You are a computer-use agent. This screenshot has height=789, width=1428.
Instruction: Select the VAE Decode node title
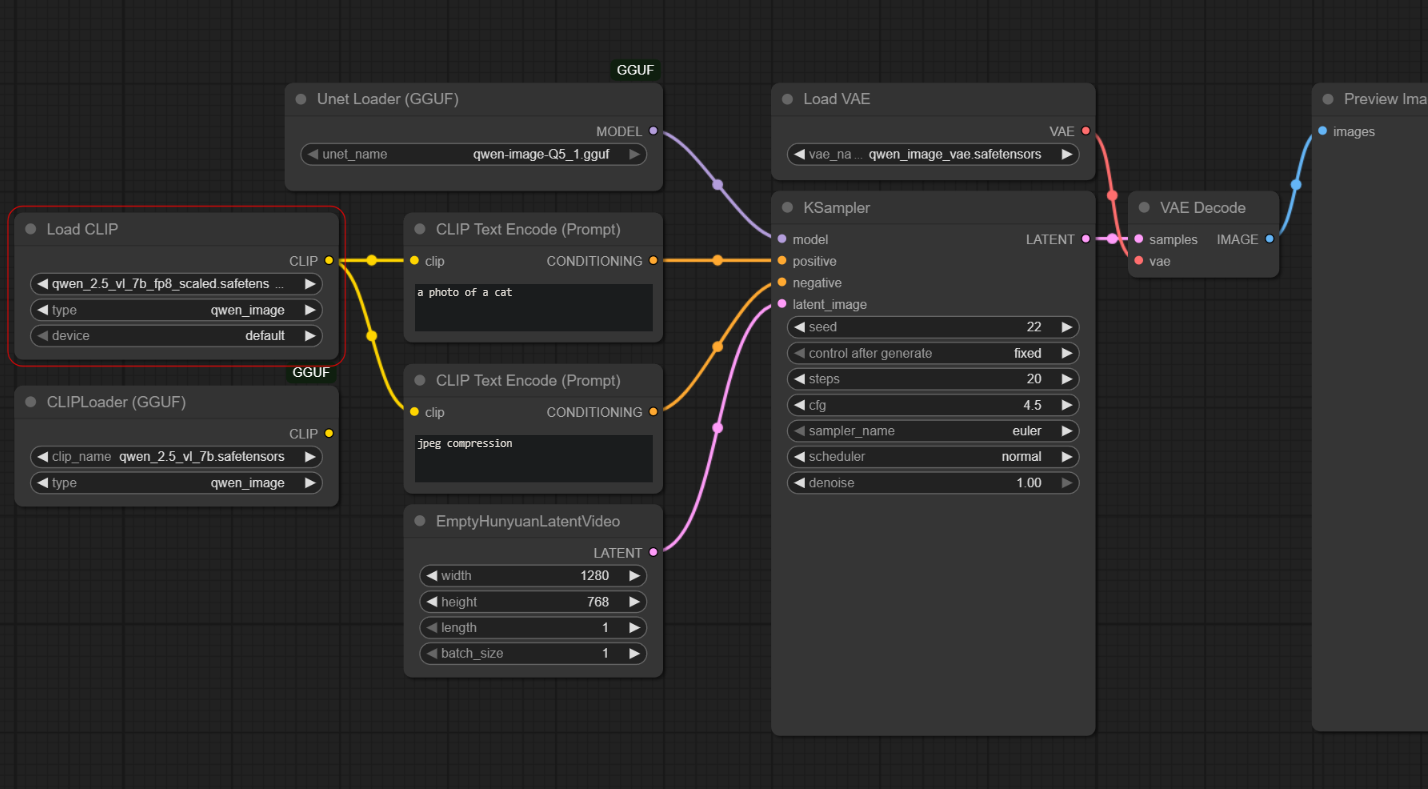coord(1203,208)
